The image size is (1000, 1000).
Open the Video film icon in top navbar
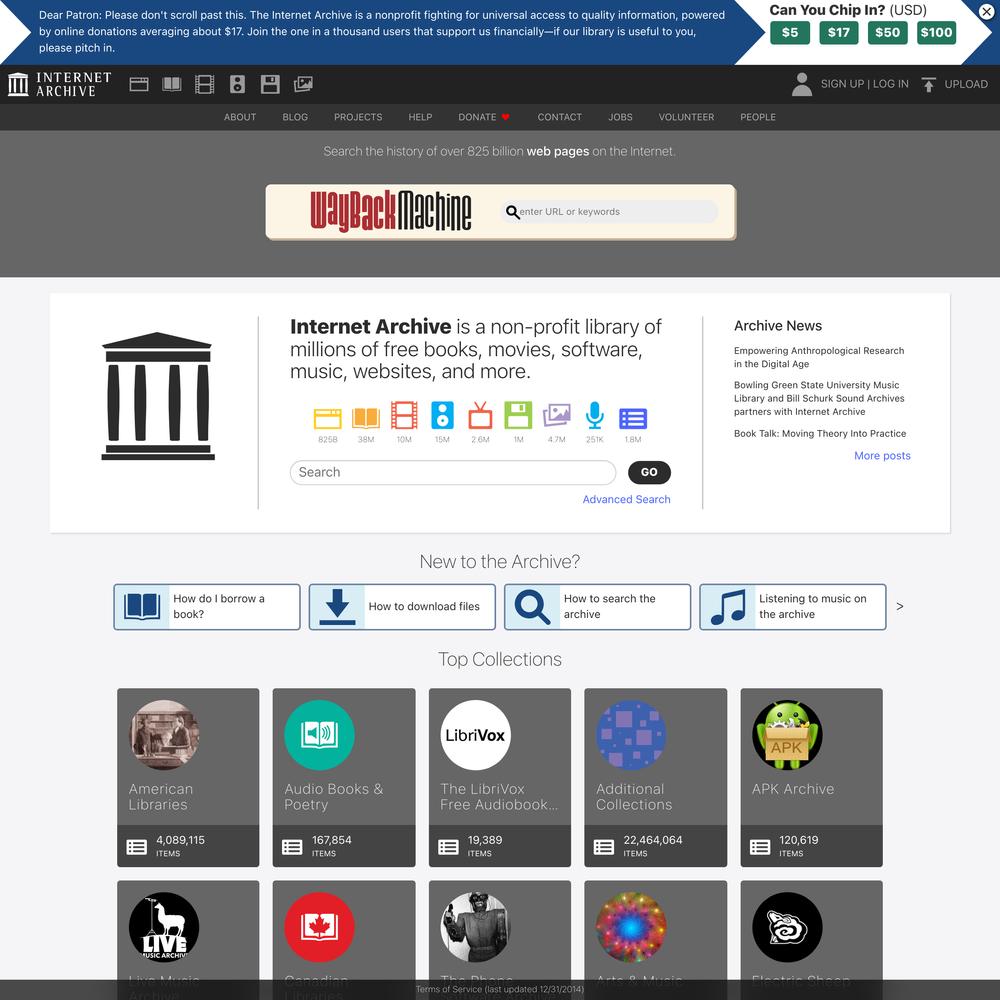pyautogui.click(x=205, y=84)
